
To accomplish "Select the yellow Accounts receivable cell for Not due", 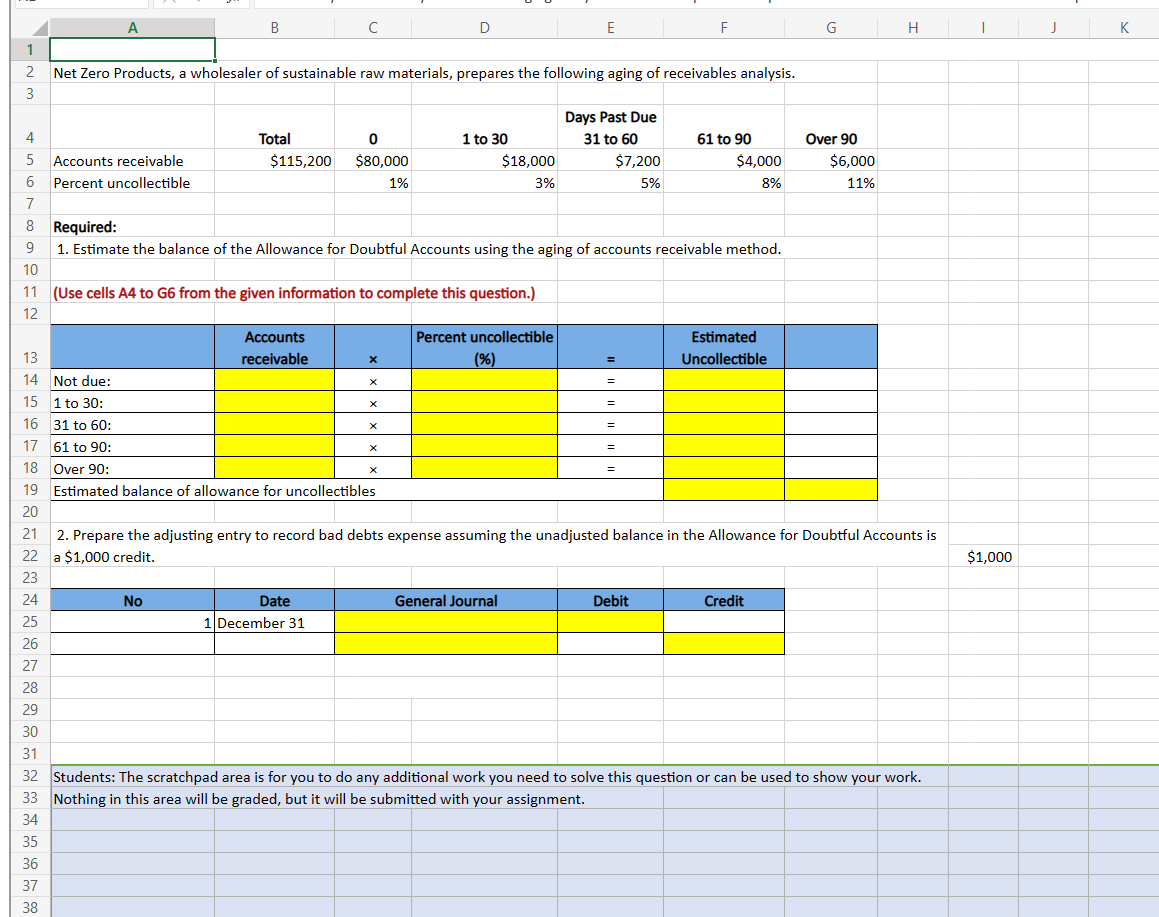I will tap(274, 380).
